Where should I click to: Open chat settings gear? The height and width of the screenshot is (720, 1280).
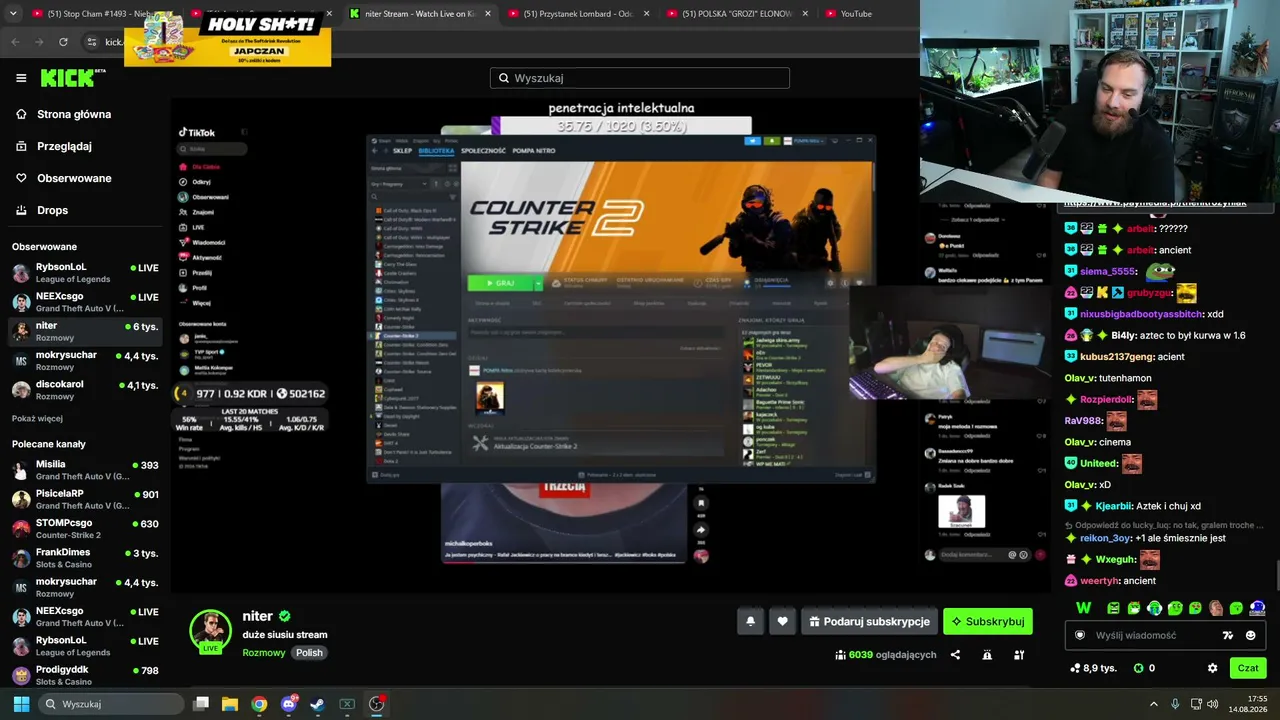(x=1213, y=668)
